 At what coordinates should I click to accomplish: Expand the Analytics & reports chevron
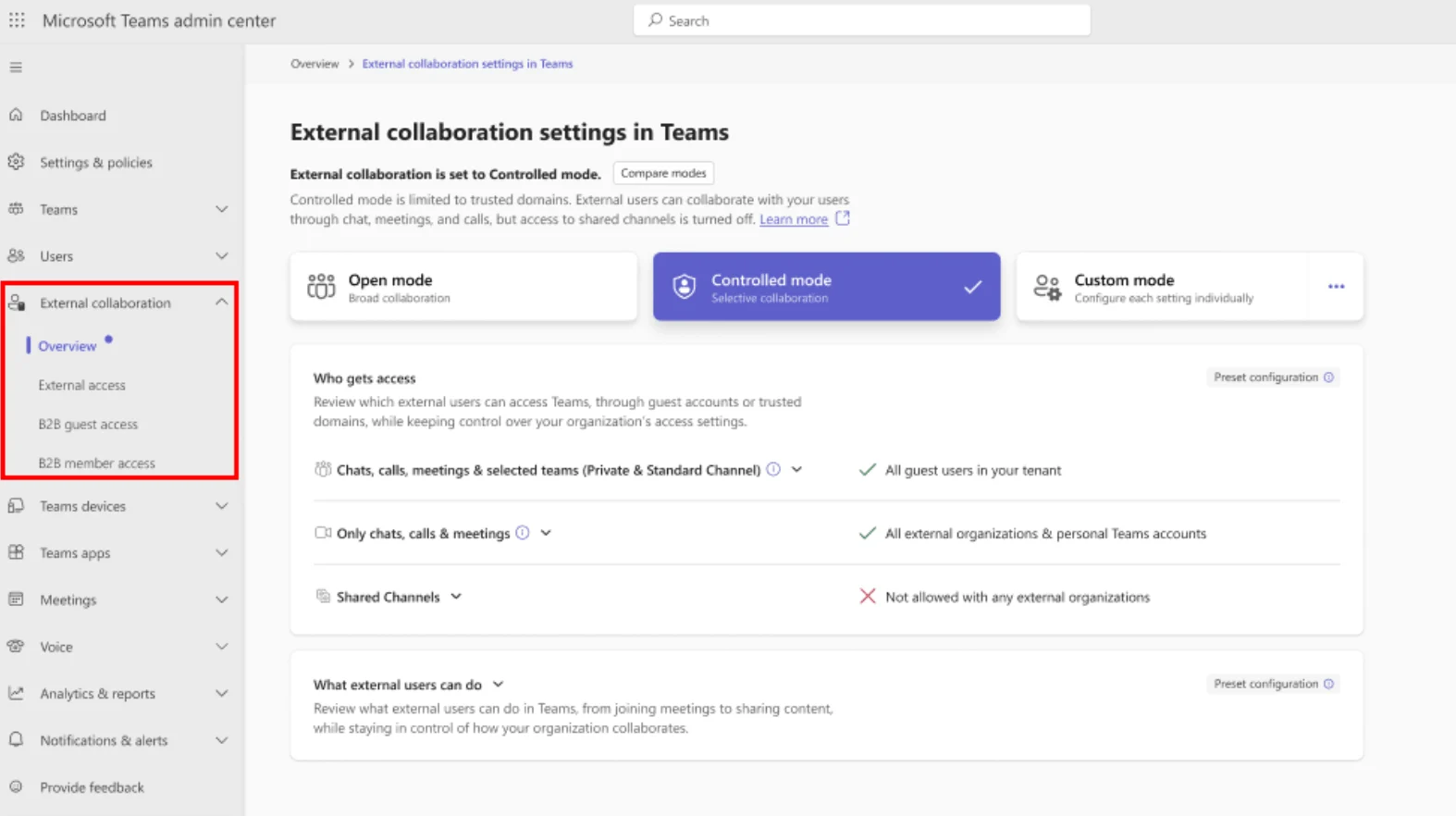[222, 693]
